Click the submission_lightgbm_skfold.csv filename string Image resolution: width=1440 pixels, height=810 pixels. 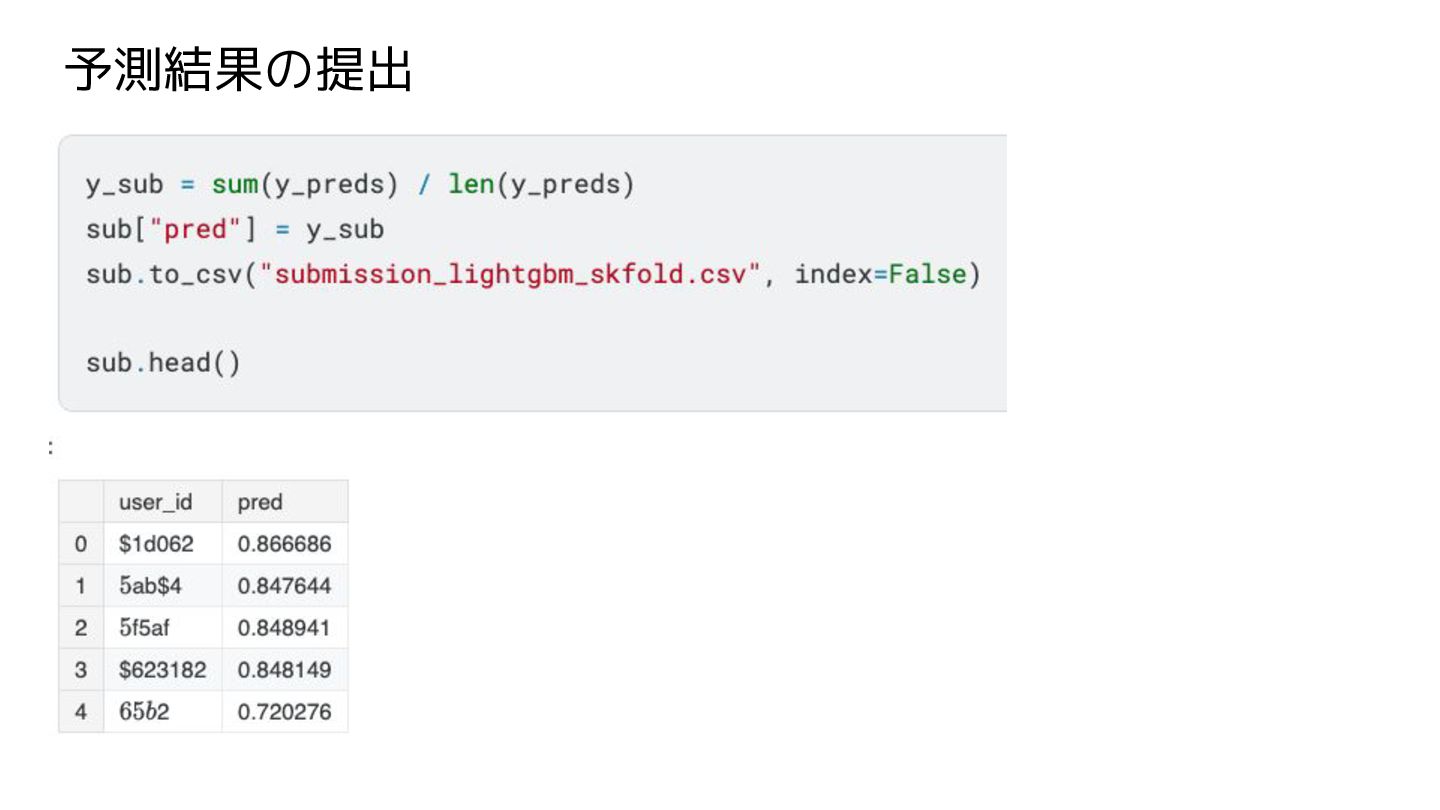pyautogui.click(x=510, y=275)
